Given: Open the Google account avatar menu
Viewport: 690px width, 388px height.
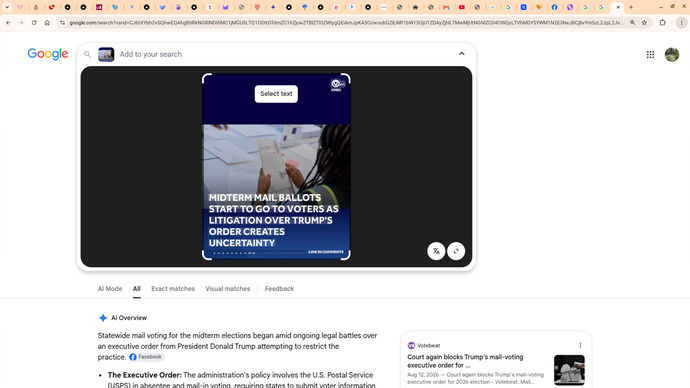Looking at the screenshot, I should tap(672, 55).
